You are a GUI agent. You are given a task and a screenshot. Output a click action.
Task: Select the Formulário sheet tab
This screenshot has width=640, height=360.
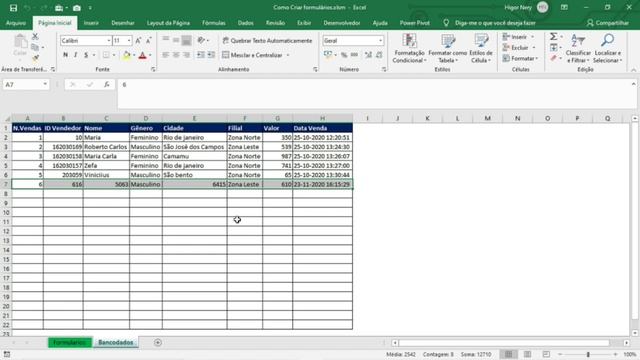[x=70, y=342]
